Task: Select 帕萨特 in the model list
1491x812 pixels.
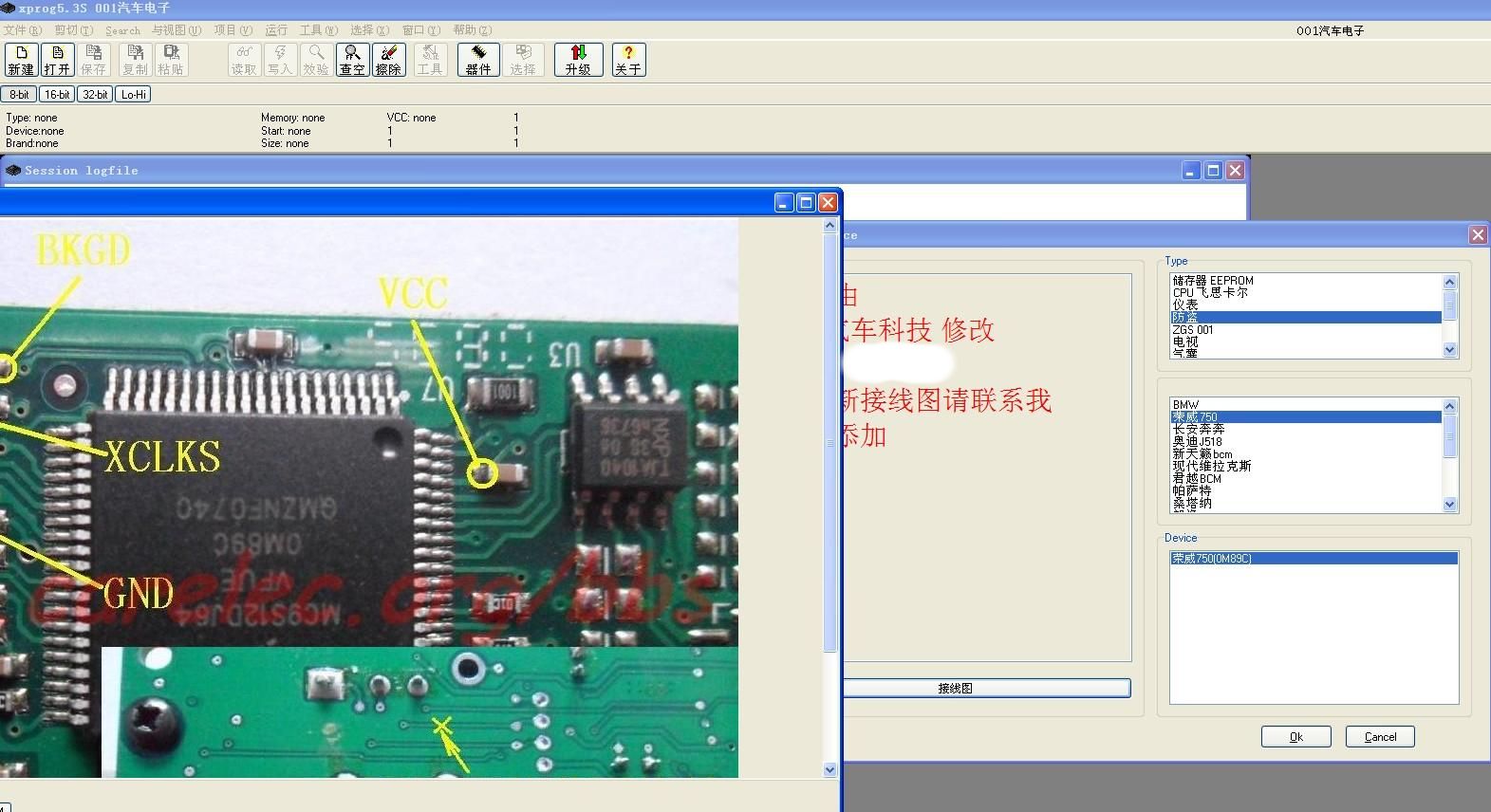Action: point(1306,490)
